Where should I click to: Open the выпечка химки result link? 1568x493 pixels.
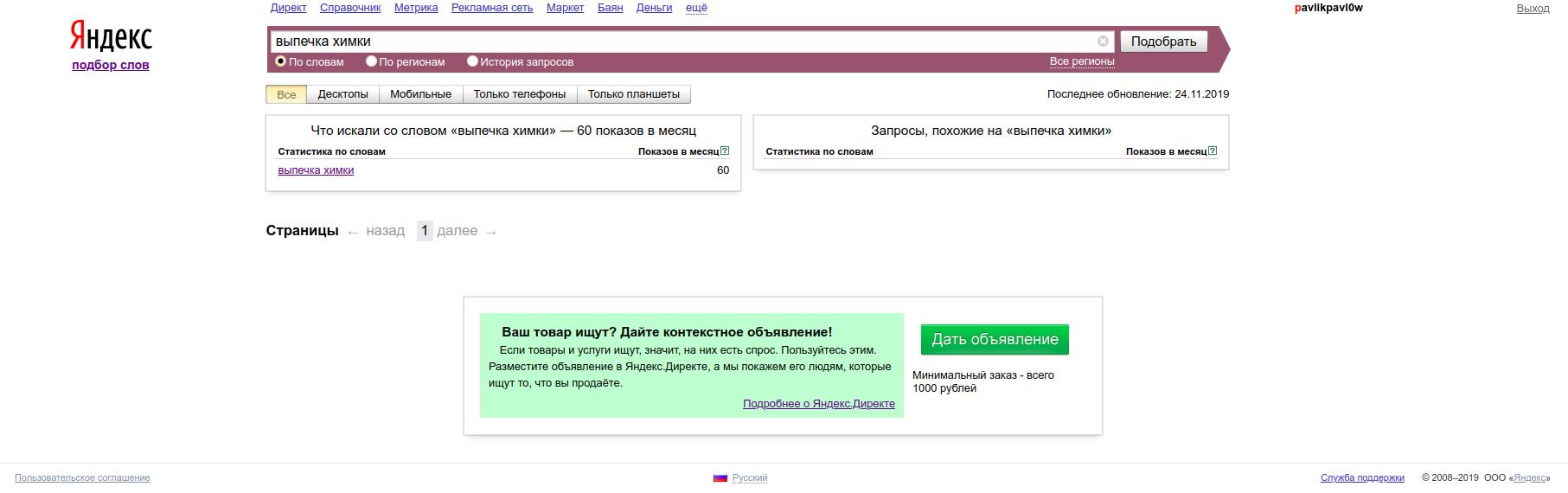point(316,170)
